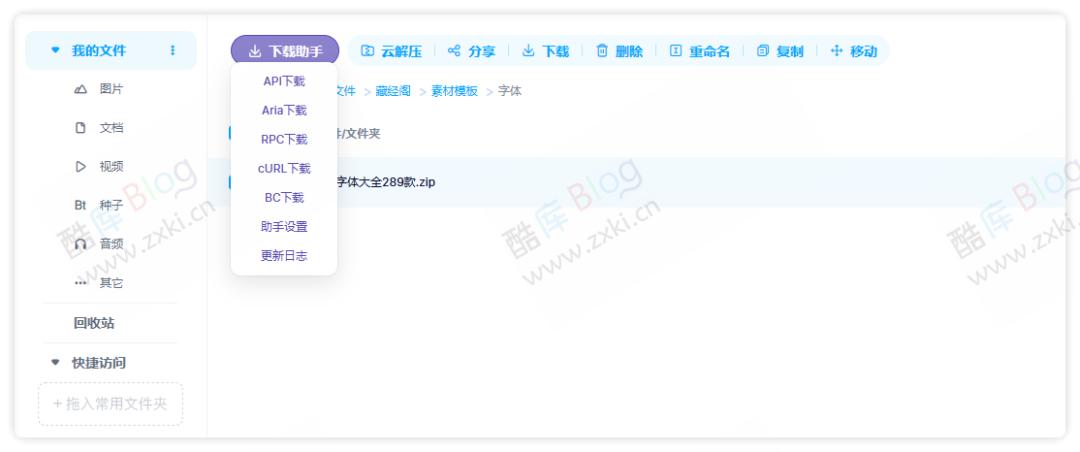Select the file 字体大全289款.zip
This screenshot has width=1080, height=452.
click(384, 183)
